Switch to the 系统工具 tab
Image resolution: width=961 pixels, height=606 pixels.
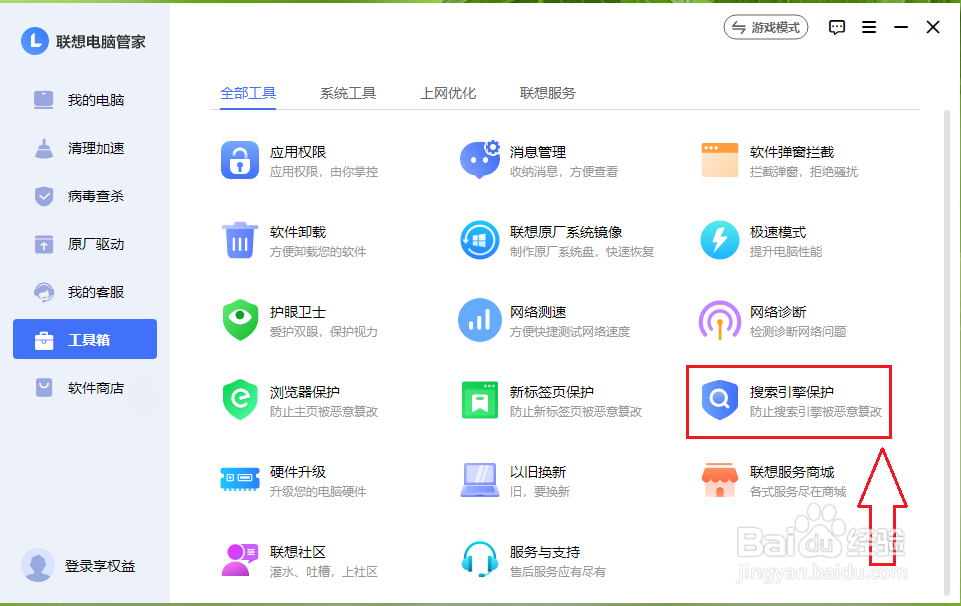348,93
